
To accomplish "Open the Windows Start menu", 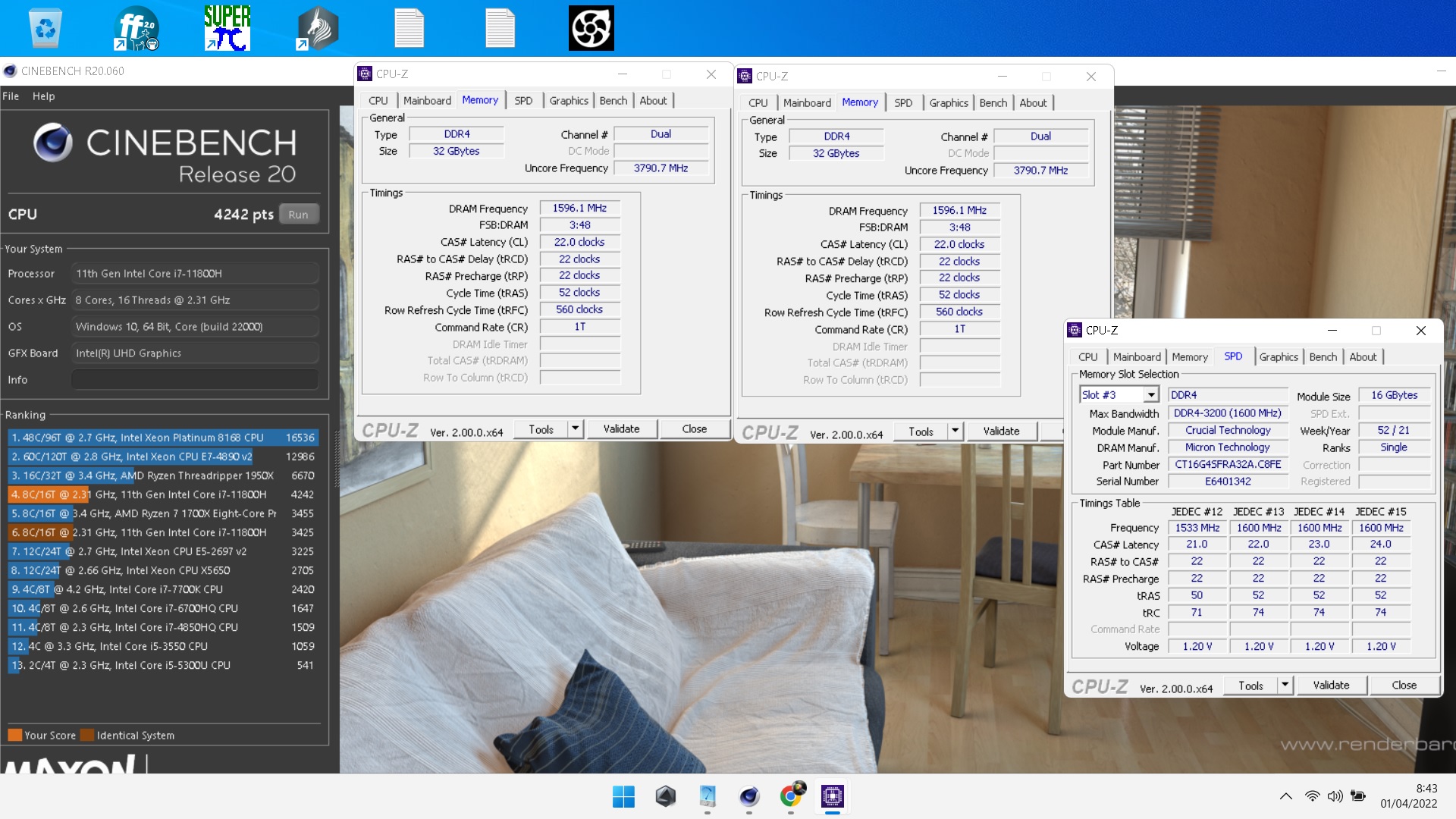I will click(623, 796).
